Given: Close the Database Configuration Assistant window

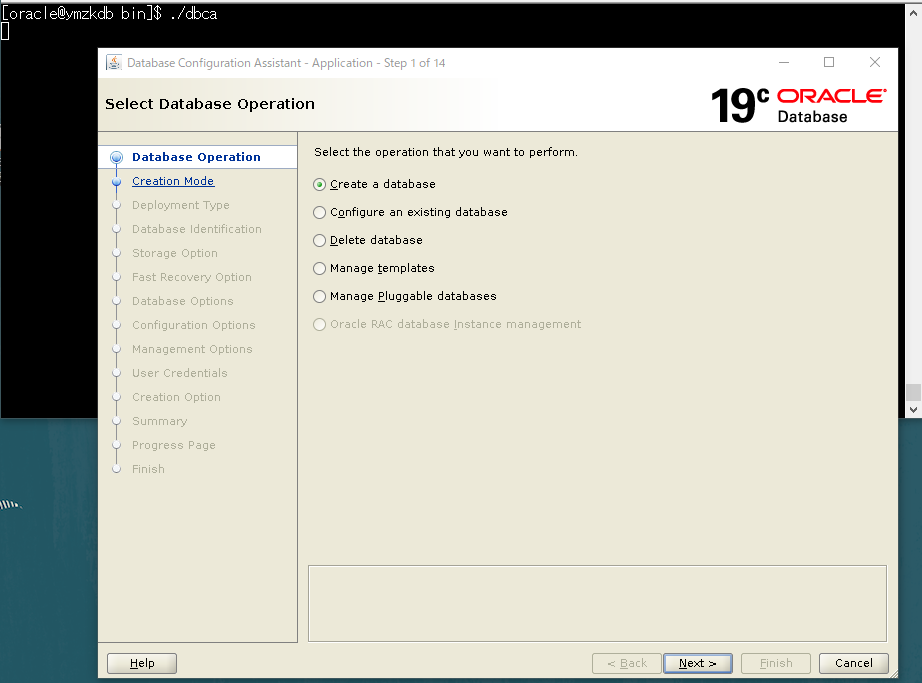Looking at the screenshot, I should click(875, 62).
